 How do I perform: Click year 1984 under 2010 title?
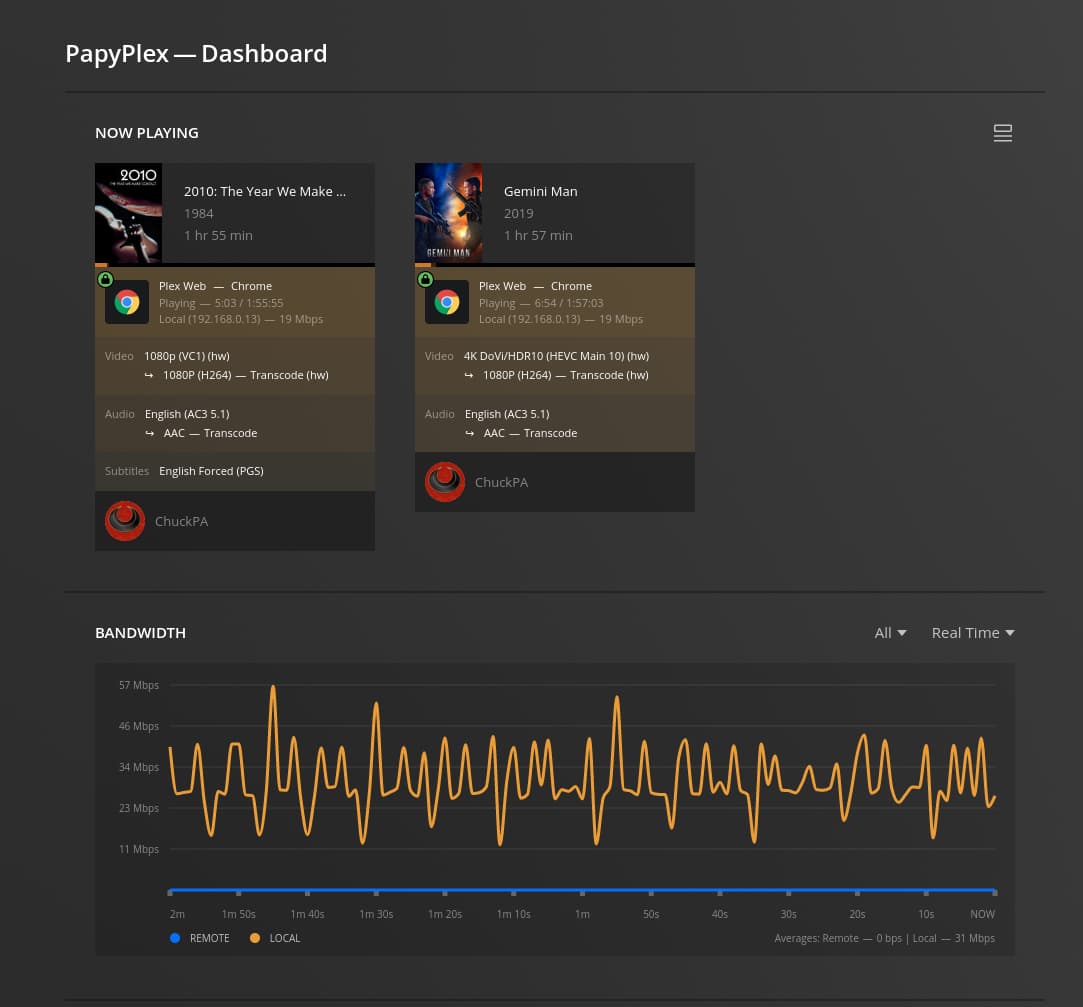coord(199,213)
